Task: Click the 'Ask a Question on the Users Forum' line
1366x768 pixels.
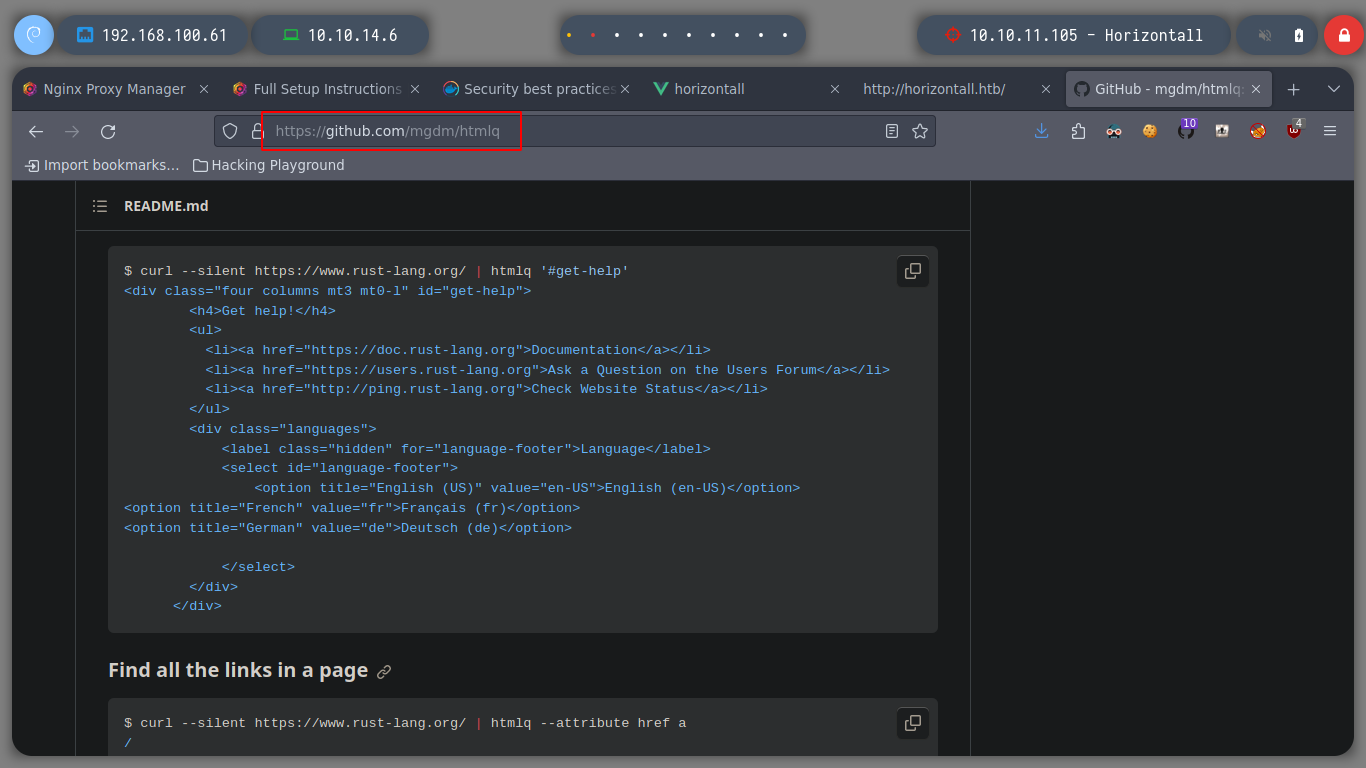Action: [548, 370]
